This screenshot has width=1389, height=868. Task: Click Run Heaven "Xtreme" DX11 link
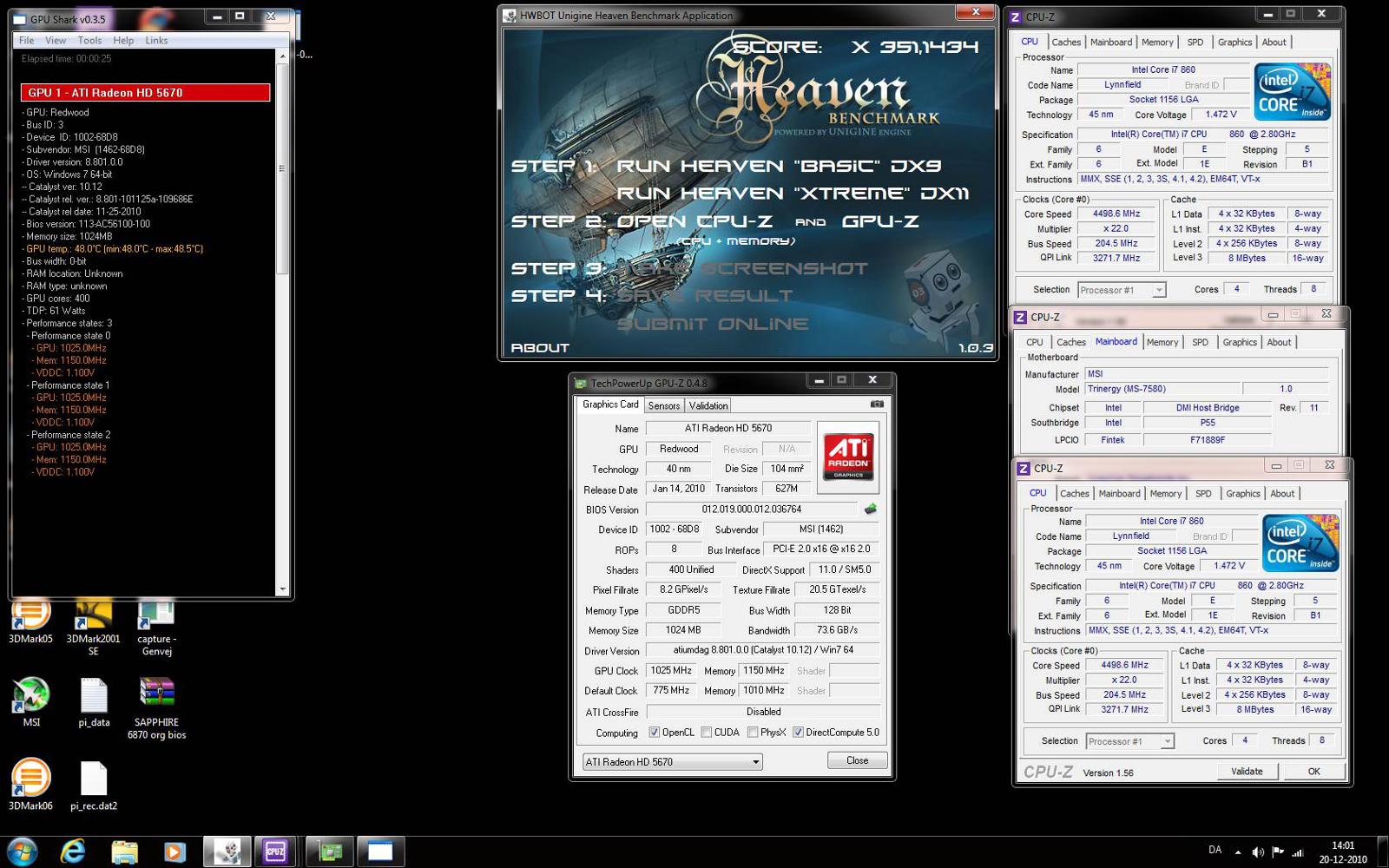(x=793, y=194)
